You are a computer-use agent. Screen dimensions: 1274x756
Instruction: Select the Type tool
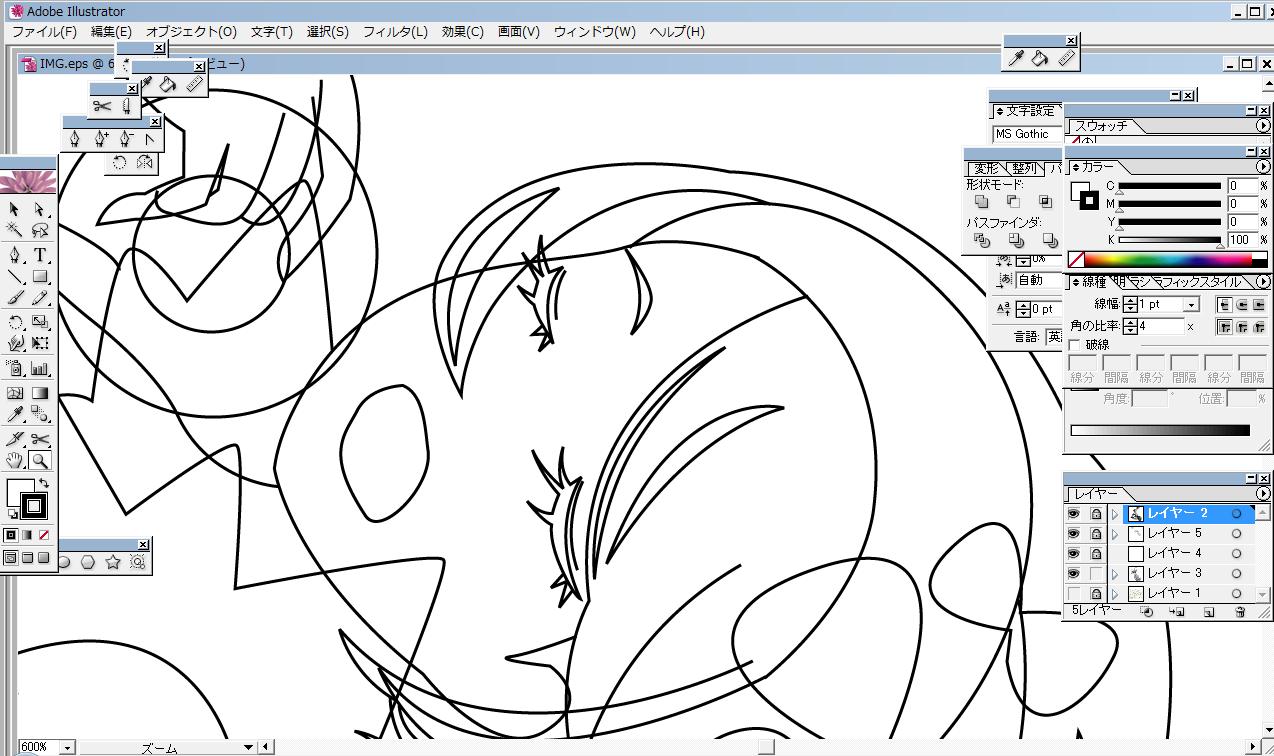pyautogui.click(x=40, y=255)
